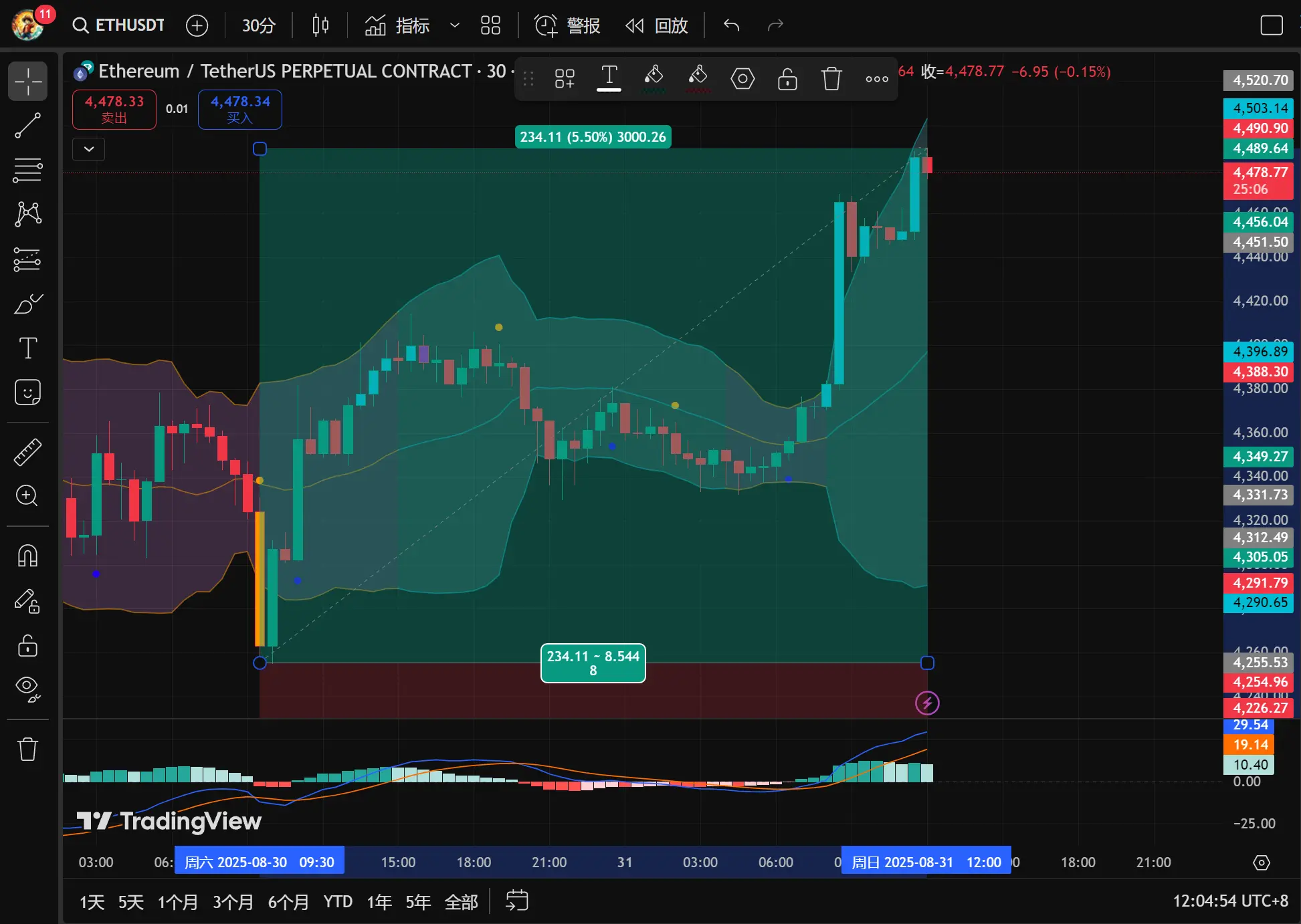Select the Fibonacci retracement tool group
The width and height of the screenshot is (1301, 924).
(x=27, y=170)
